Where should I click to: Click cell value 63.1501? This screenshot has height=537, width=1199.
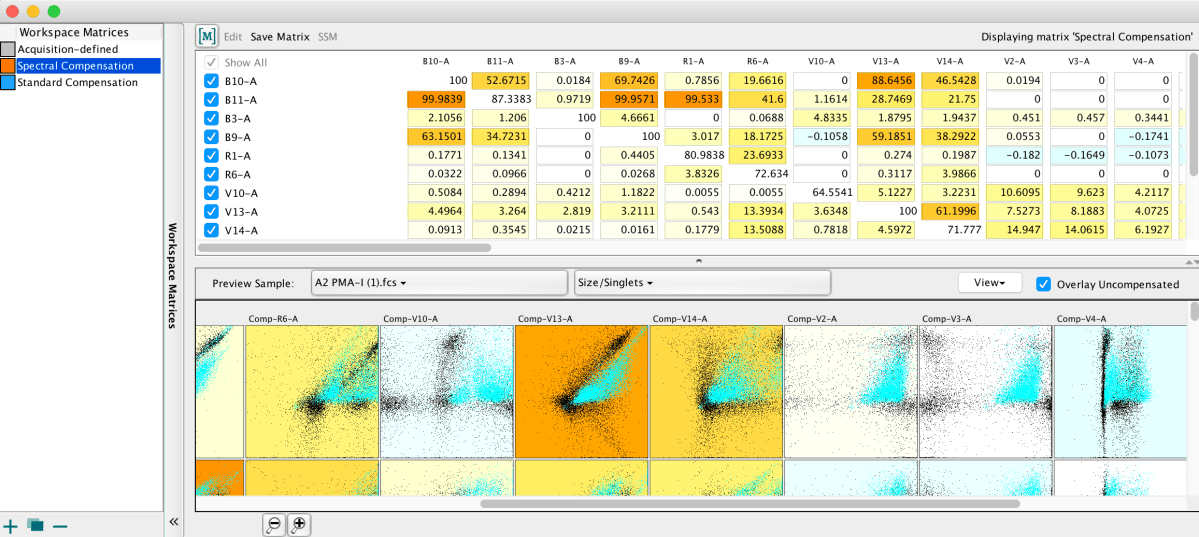(436, 137)
